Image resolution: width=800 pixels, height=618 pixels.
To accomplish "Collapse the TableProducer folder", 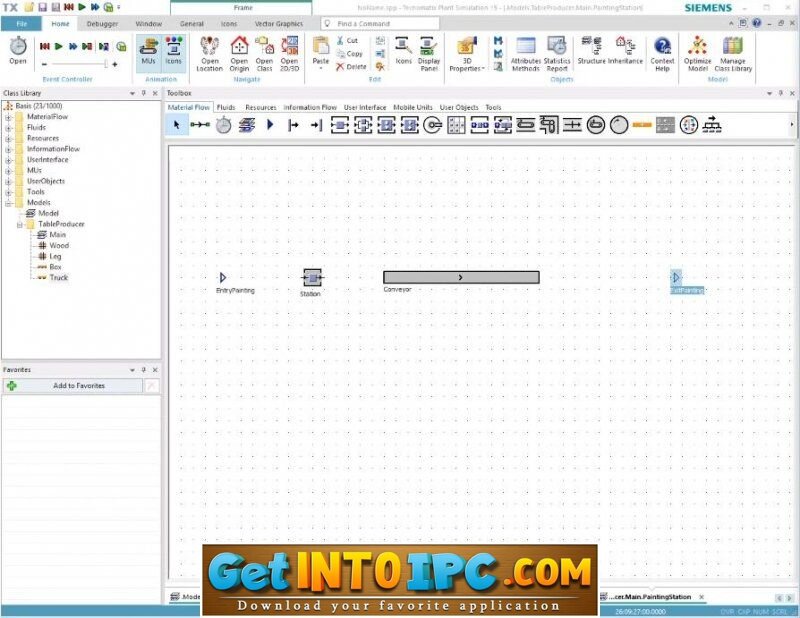I will coord(19,225).
